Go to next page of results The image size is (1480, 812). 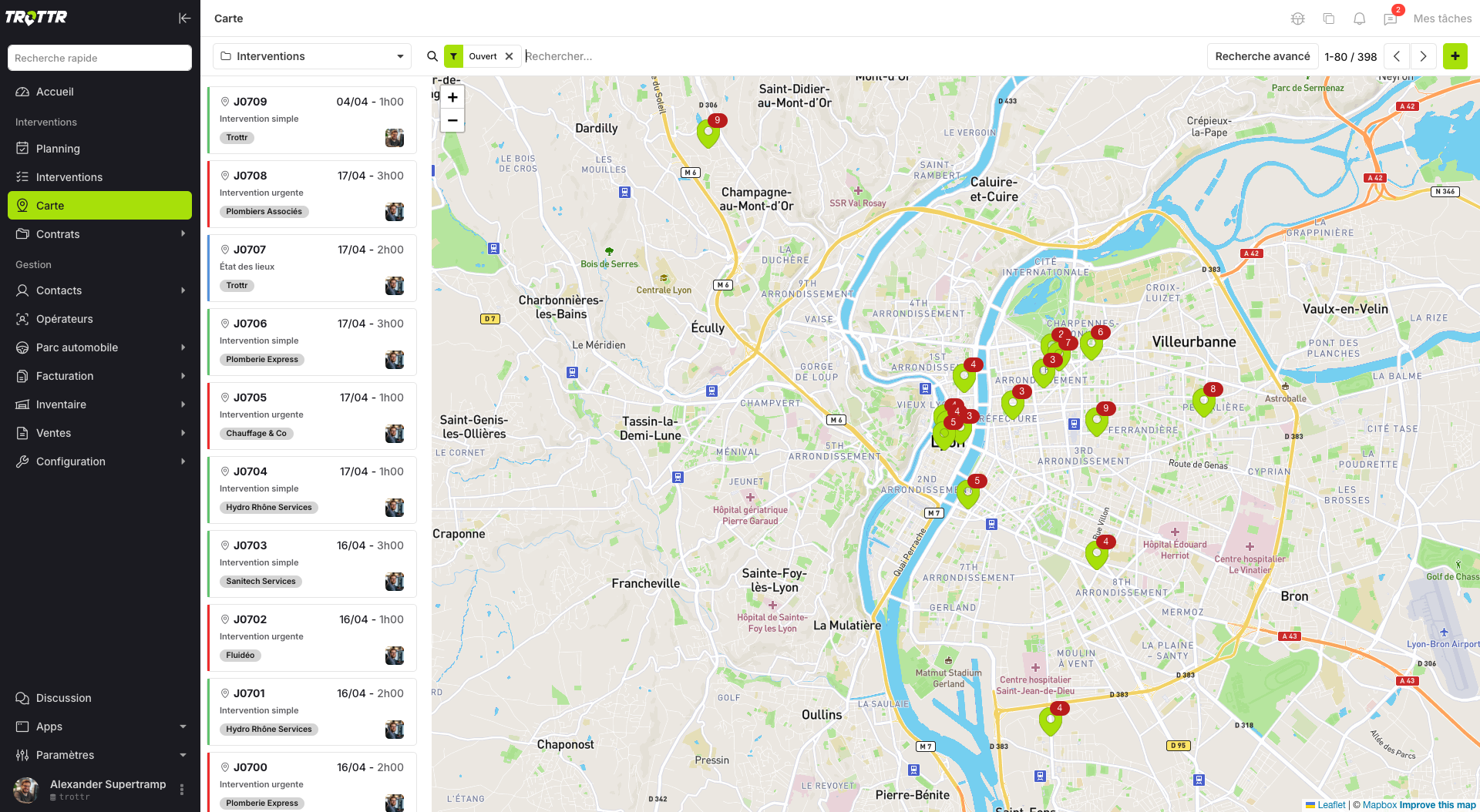(x=1423, y=56)
